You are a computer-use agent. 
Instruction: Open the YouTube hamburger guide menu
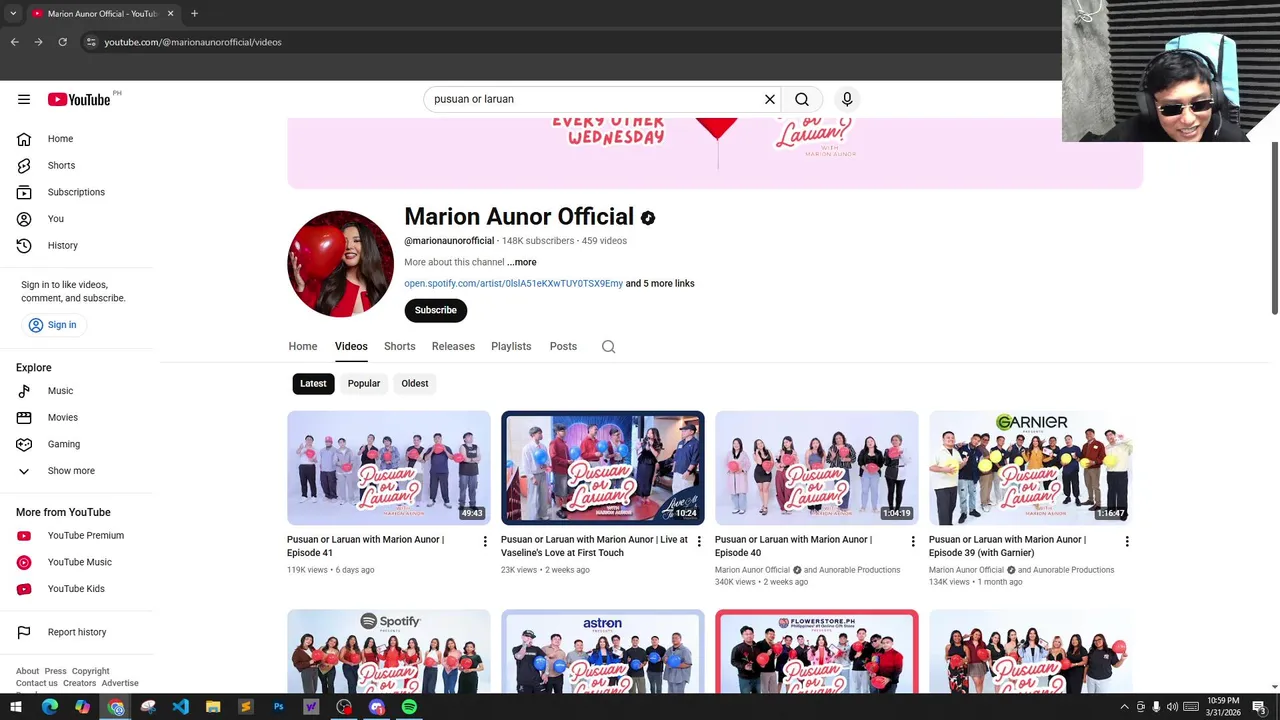coord(24,99)
